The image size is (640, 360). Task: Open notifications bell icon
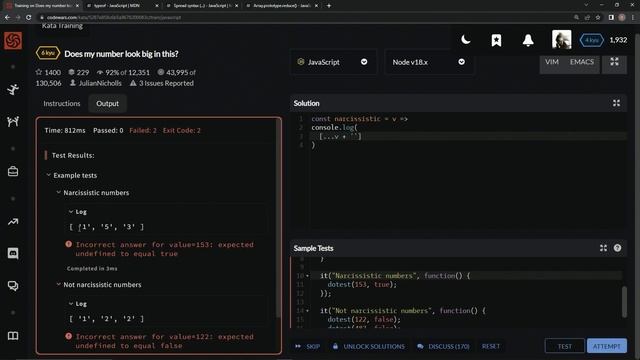pyautogui.click(x=528, y=40)
